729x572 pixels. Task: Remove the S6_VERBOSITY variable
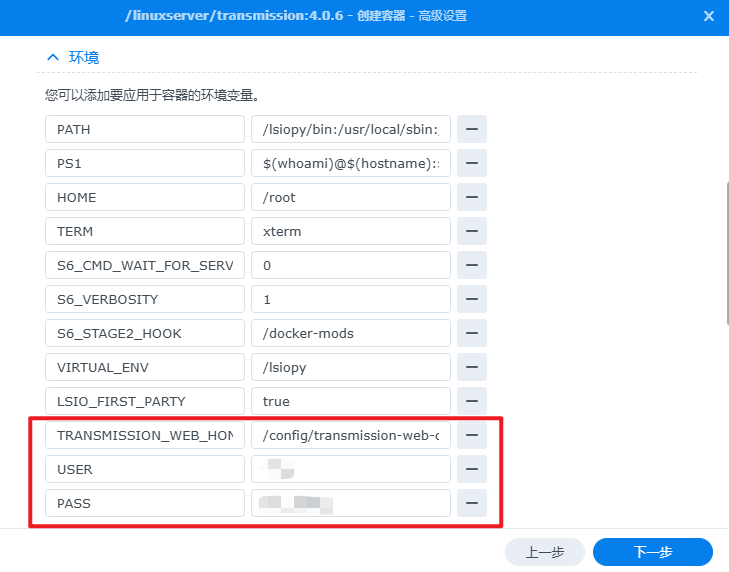(471, 299)
